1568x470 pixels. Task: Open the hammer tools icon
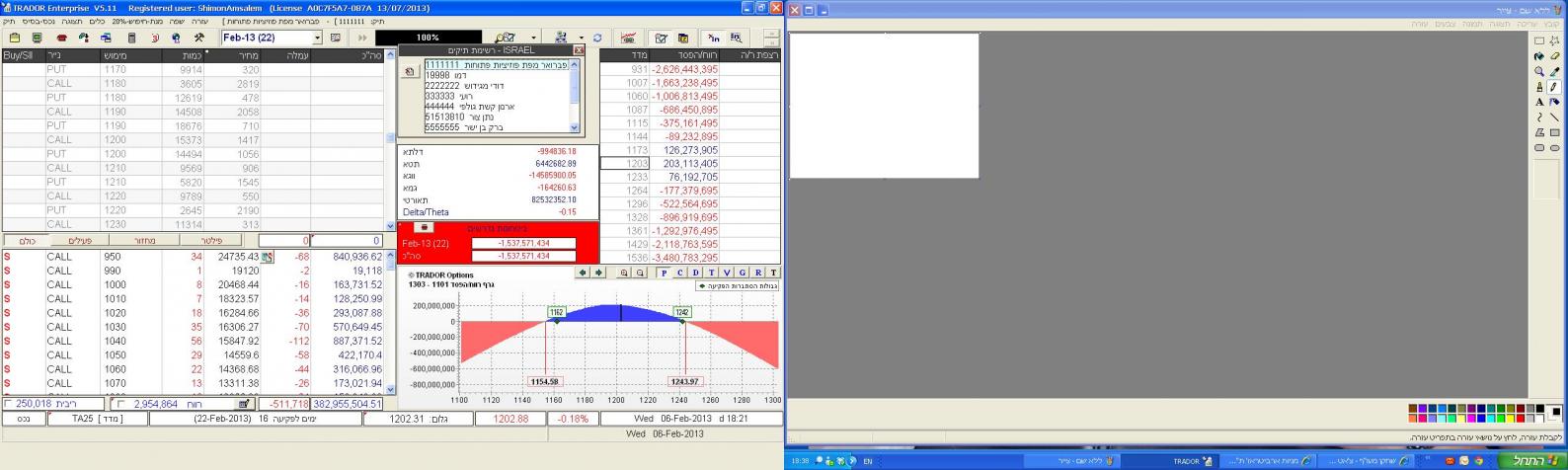coord(199,39)
